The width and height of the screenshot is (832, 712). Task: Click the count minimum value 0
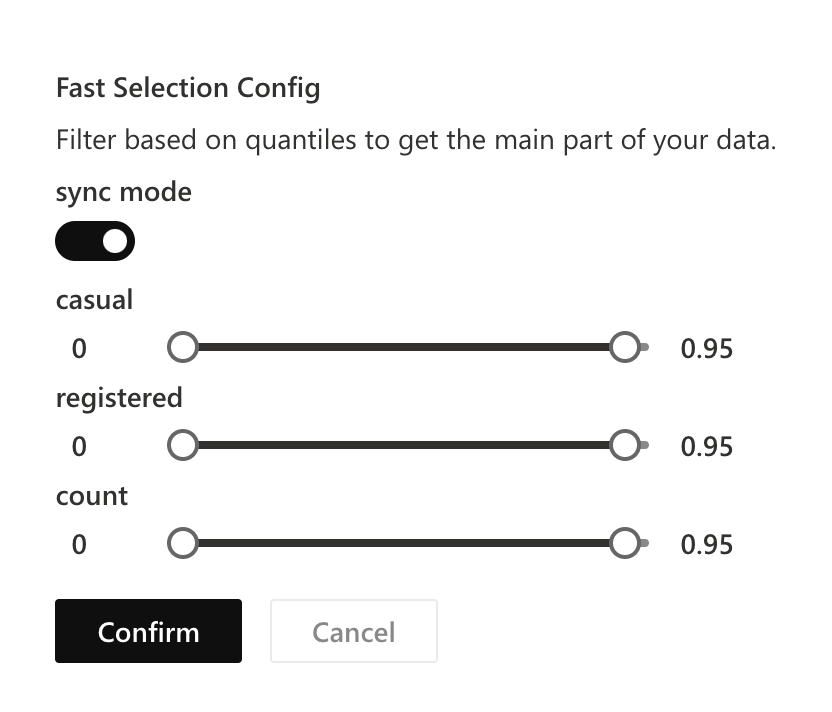point(79,544)
